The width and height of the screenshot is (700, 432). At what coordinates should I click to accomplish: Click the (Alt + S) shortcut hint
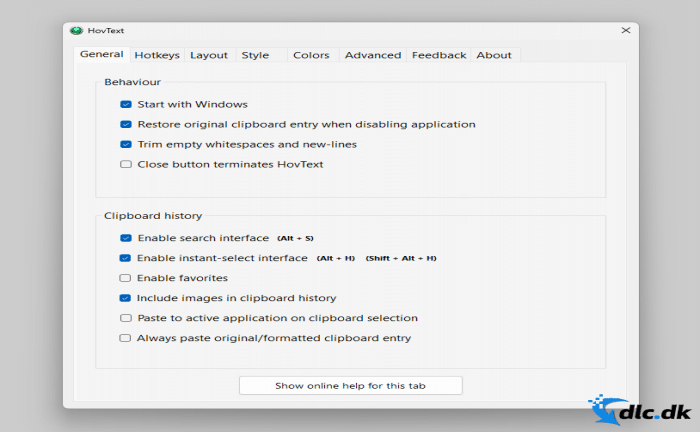(x=296, y=238)
